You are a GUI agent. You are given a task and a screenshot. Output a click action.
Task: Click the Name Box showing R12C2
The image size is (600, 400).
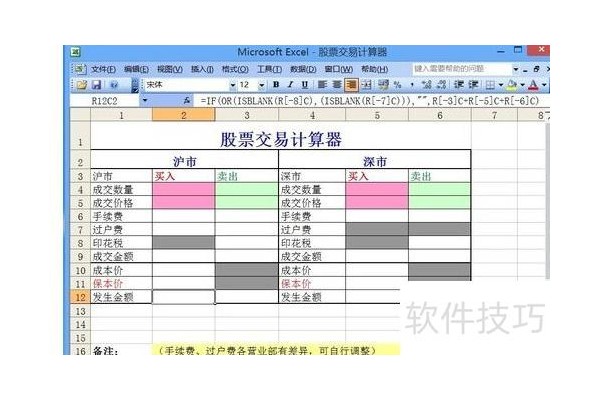pyautogui.click(x=105, y=101)
